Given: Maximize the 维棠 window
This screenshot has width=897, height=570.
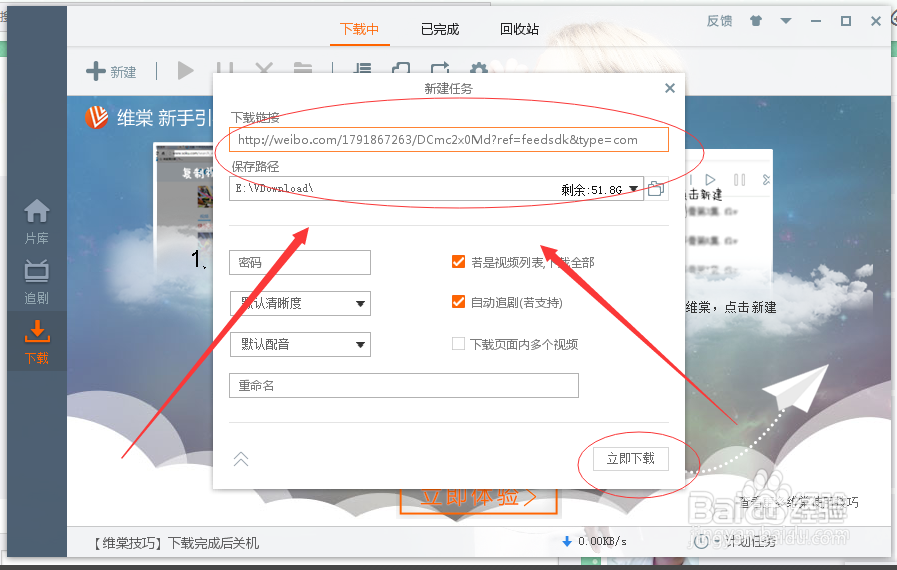Looking at the screenshot, I should [846, 21].
